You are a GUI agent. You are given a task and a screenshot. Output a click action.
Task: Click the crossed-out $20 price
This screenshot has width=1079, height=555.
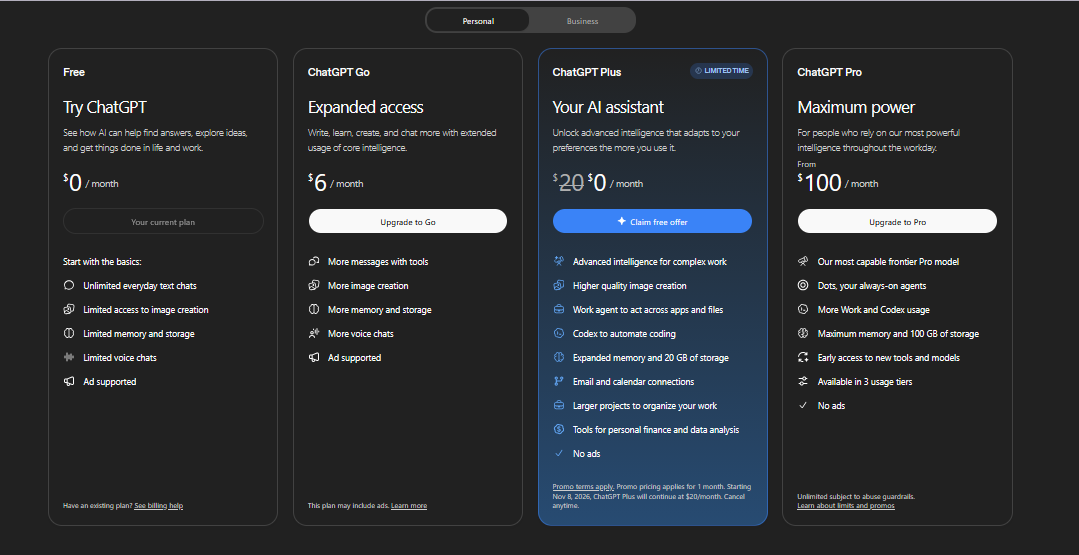[x=569, y=183]
